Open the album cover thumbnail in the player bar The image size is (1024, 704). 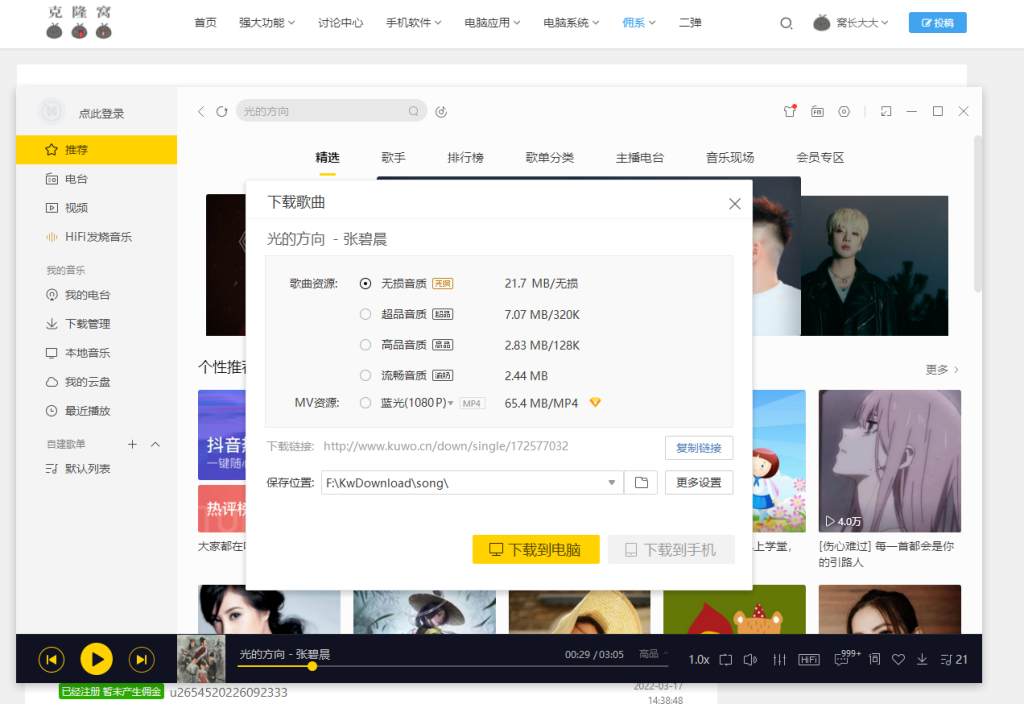pos(201,658)
